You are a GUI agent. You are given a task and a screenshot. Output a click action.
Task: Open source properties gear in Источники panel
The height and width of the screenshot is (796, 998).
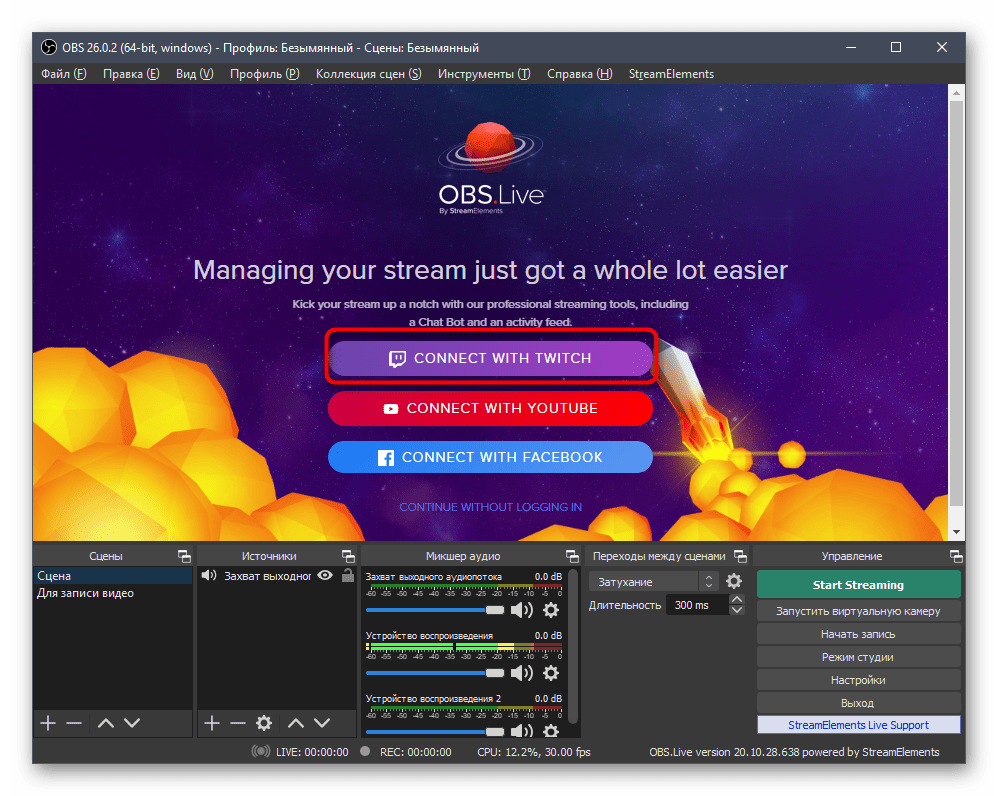[264, 723]
